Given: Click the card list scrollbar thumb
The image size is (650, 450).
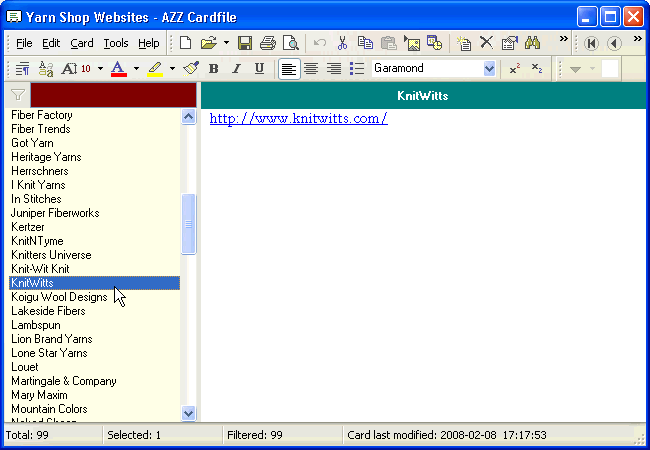Looking at the screenshot, I should [189, 224].
